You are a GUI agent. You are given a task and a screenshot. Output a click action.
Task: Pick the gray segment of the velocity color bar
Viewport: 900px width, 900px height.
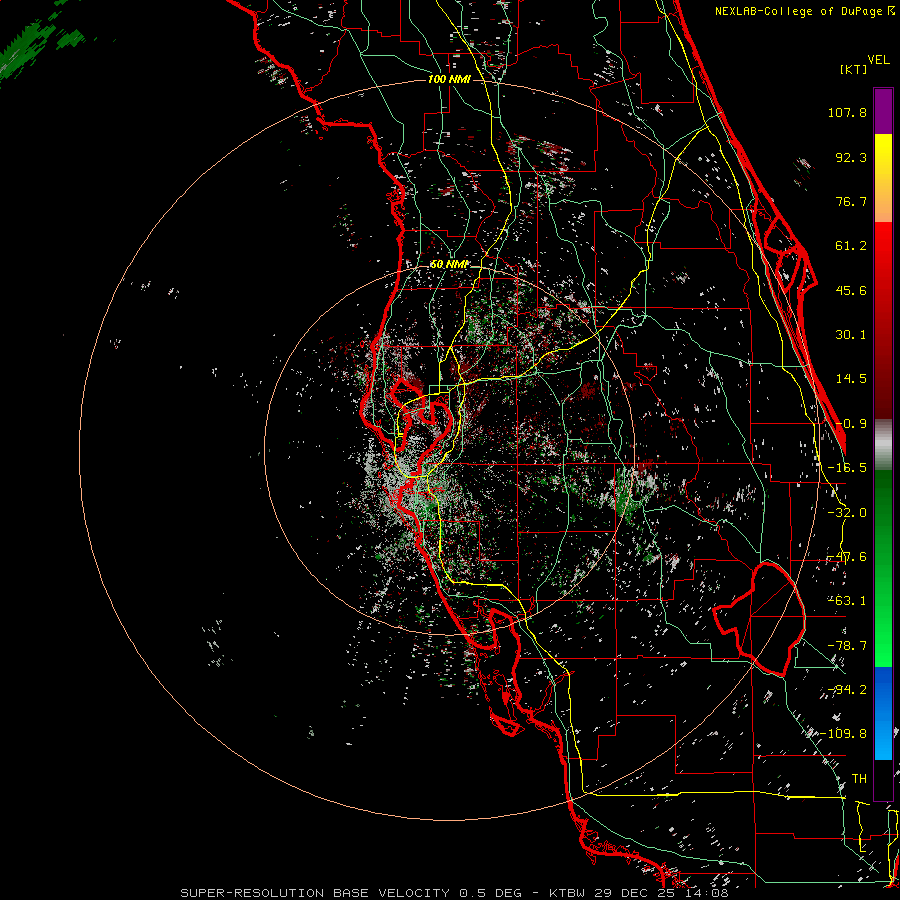[x=883, y=445]
